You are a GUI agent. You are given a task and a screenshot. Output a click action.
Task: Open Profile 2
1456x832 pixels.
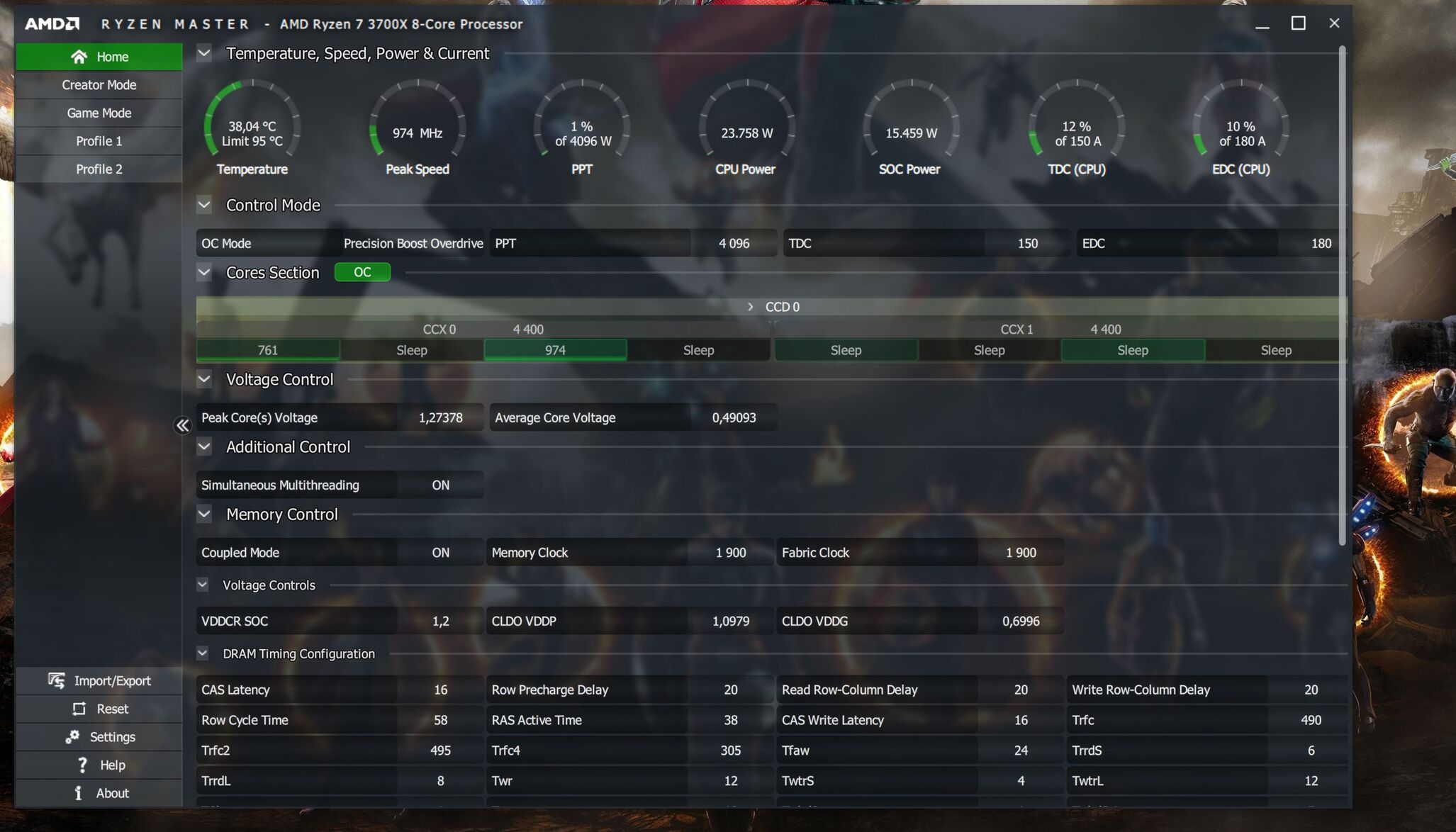pyautogui.click(x=99, y=169)
